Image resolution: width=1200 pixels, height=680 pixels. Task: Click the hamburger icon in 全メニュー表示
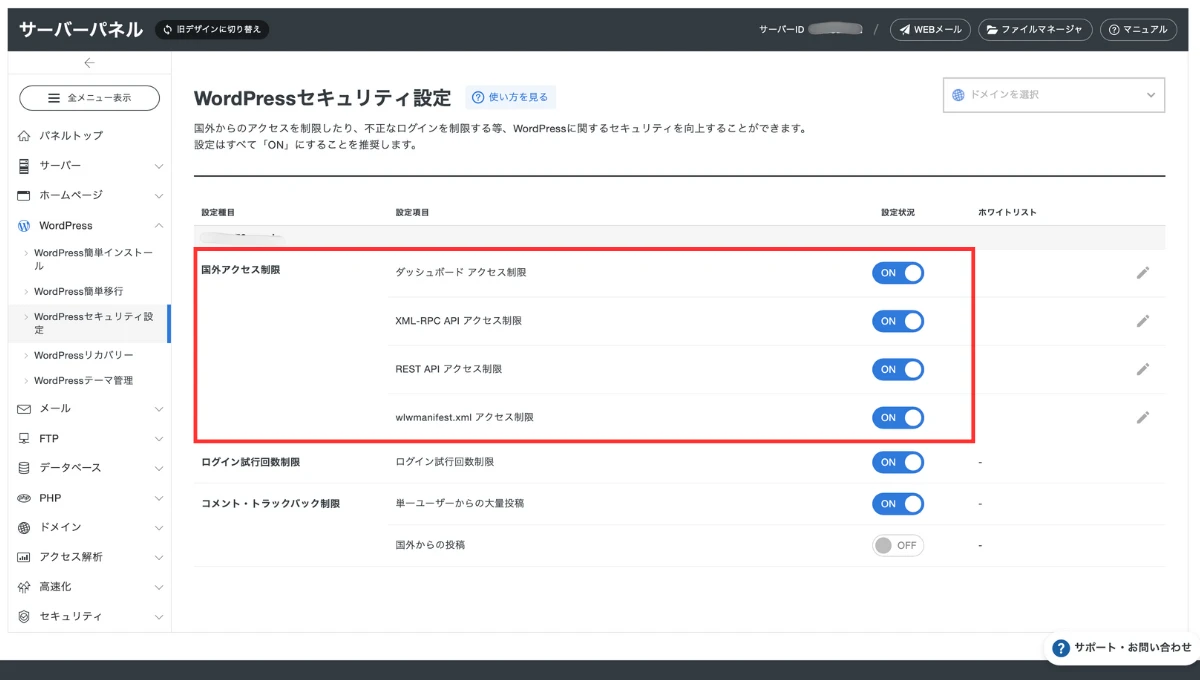tap(55, 98)
